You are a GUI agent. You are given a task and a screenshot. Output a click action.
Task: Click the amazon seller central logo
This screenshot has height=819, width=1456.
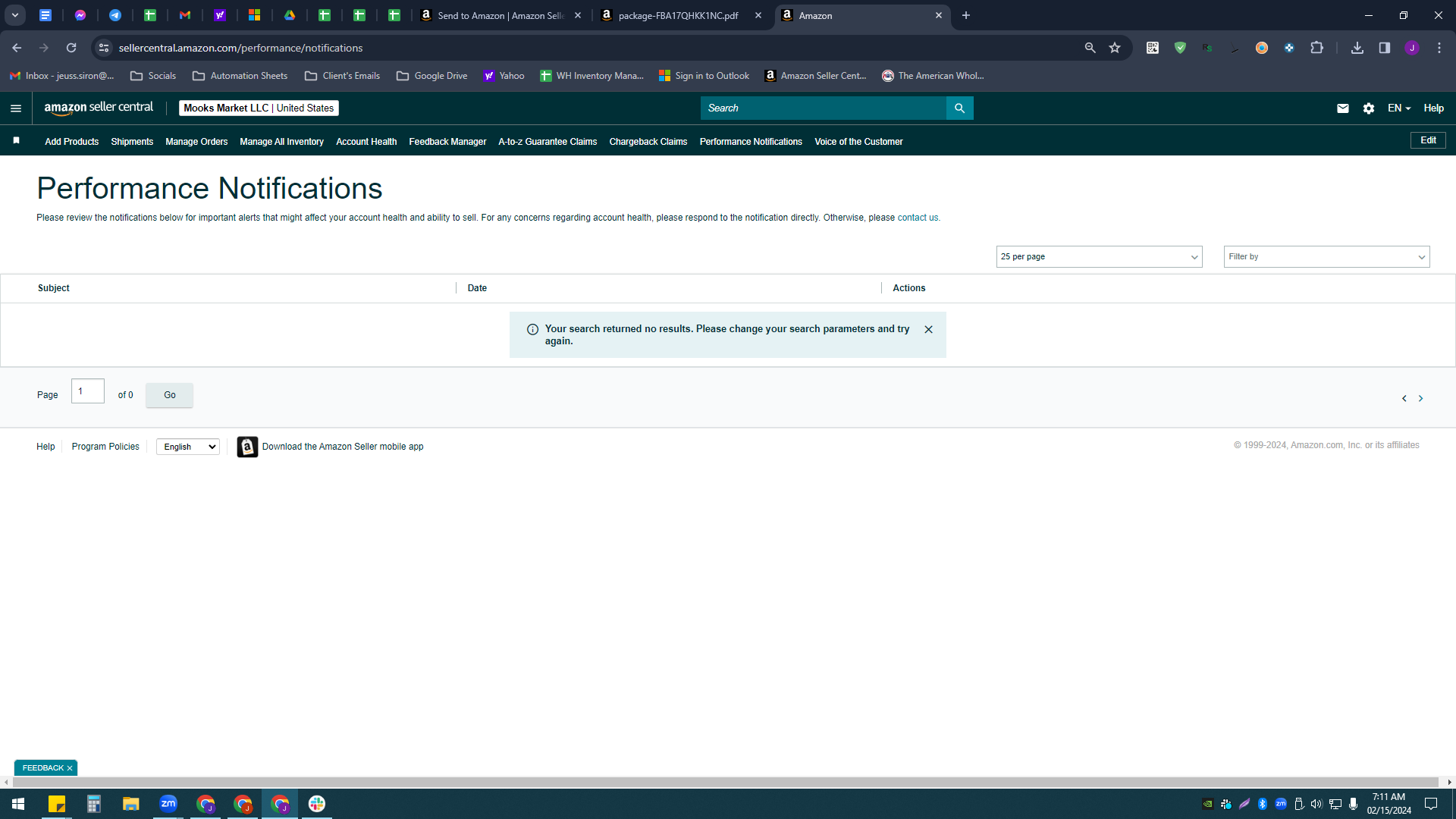point(99,108)
